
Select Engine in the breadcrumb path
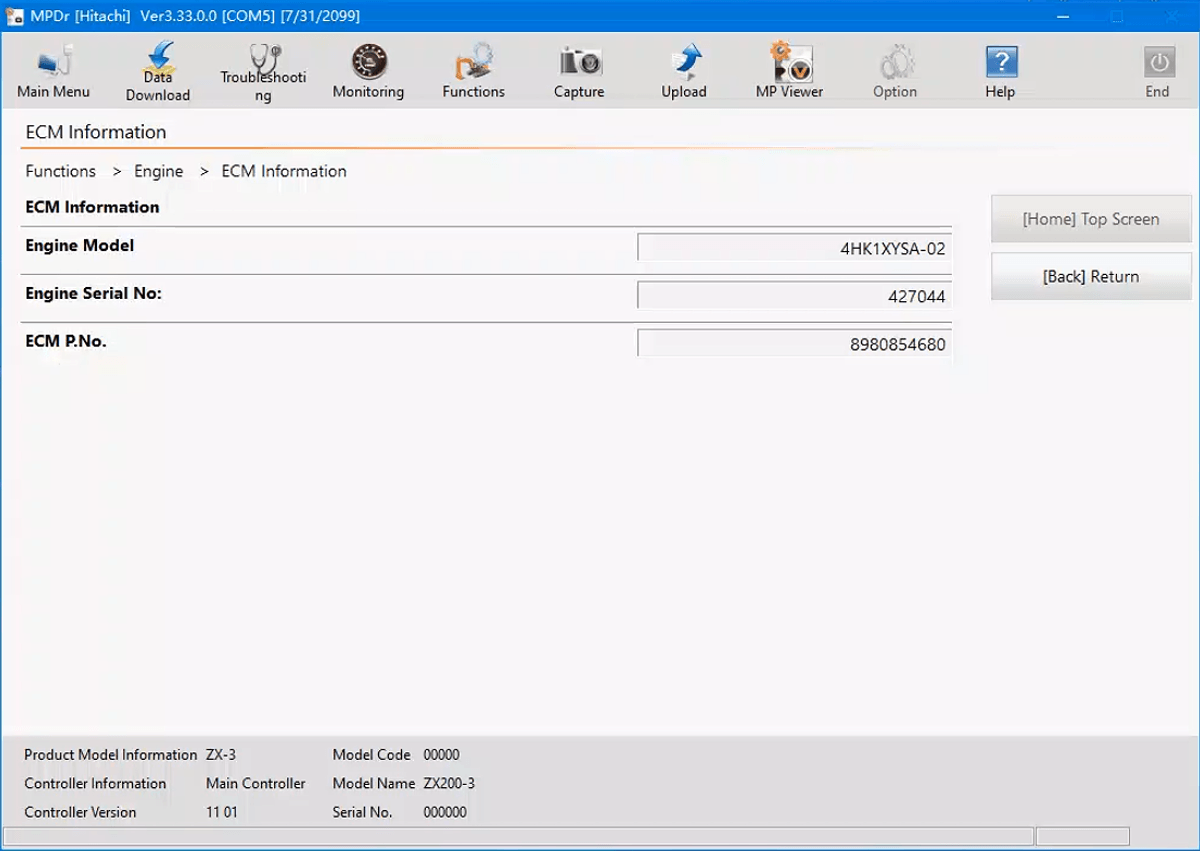click(159, 171)
